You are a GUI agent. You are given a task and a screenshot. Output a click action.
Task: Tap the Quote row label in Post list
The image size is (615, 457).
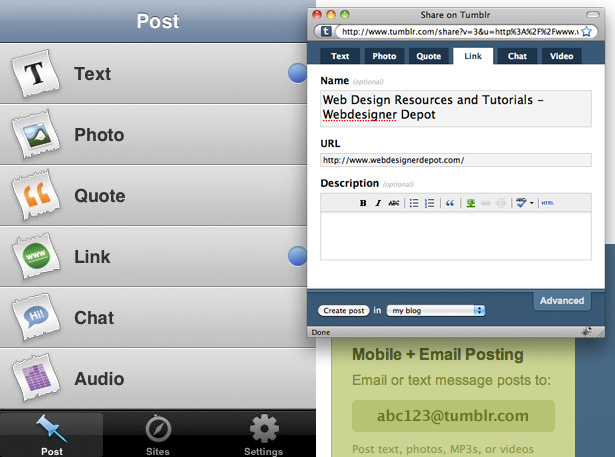(x=100, y=195)
